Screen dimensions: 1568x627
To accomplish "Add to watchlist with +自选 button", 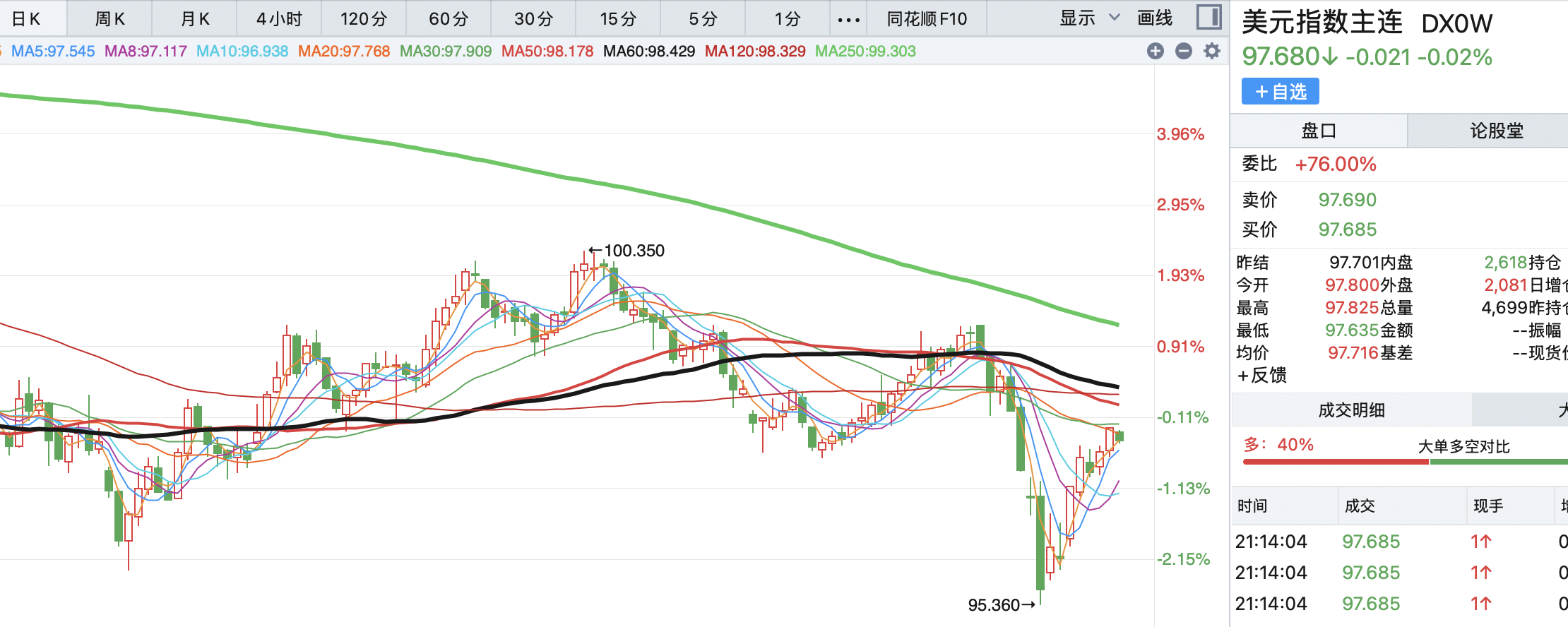I will pos(1280,92).
